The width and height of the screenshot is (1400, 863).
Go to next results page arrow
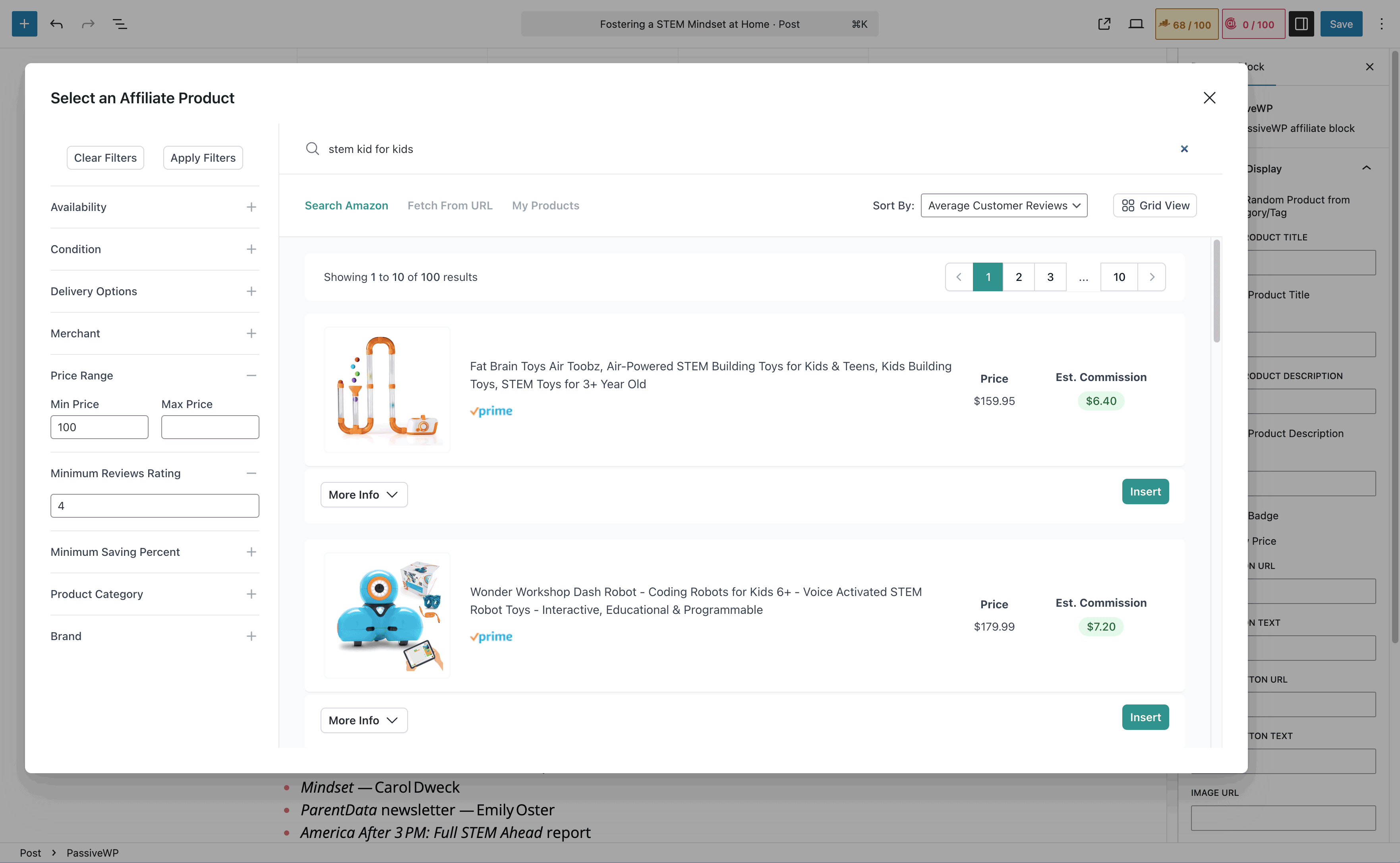1152,277
